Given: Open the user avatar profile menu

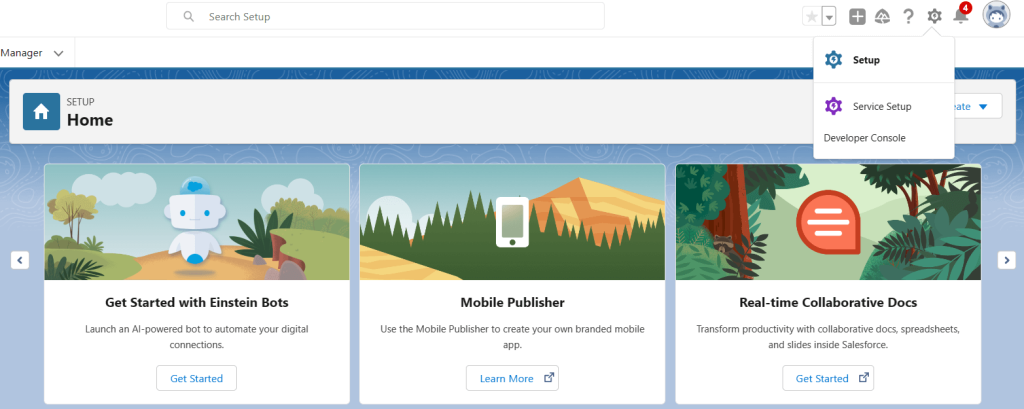Looking at the screenshot, I should pyautogui.click(x=997, y=16).
